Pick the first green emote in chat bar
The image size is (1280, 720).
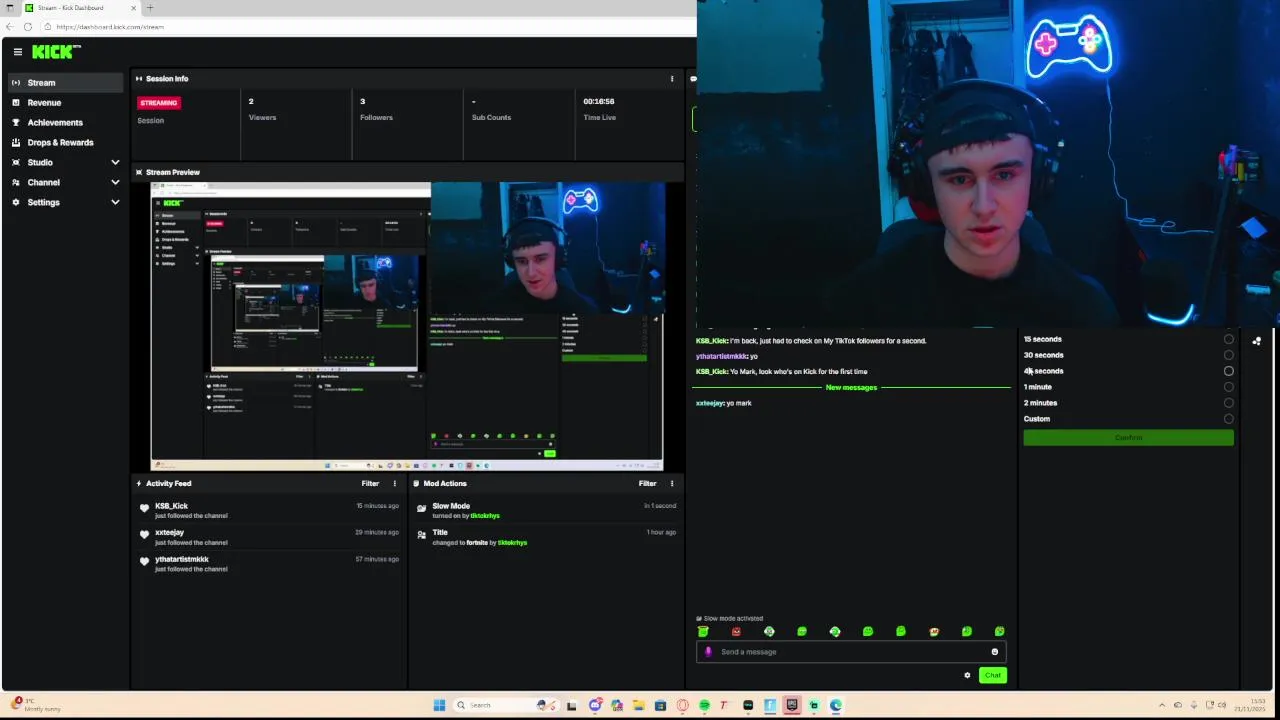[x=703, y=632]
